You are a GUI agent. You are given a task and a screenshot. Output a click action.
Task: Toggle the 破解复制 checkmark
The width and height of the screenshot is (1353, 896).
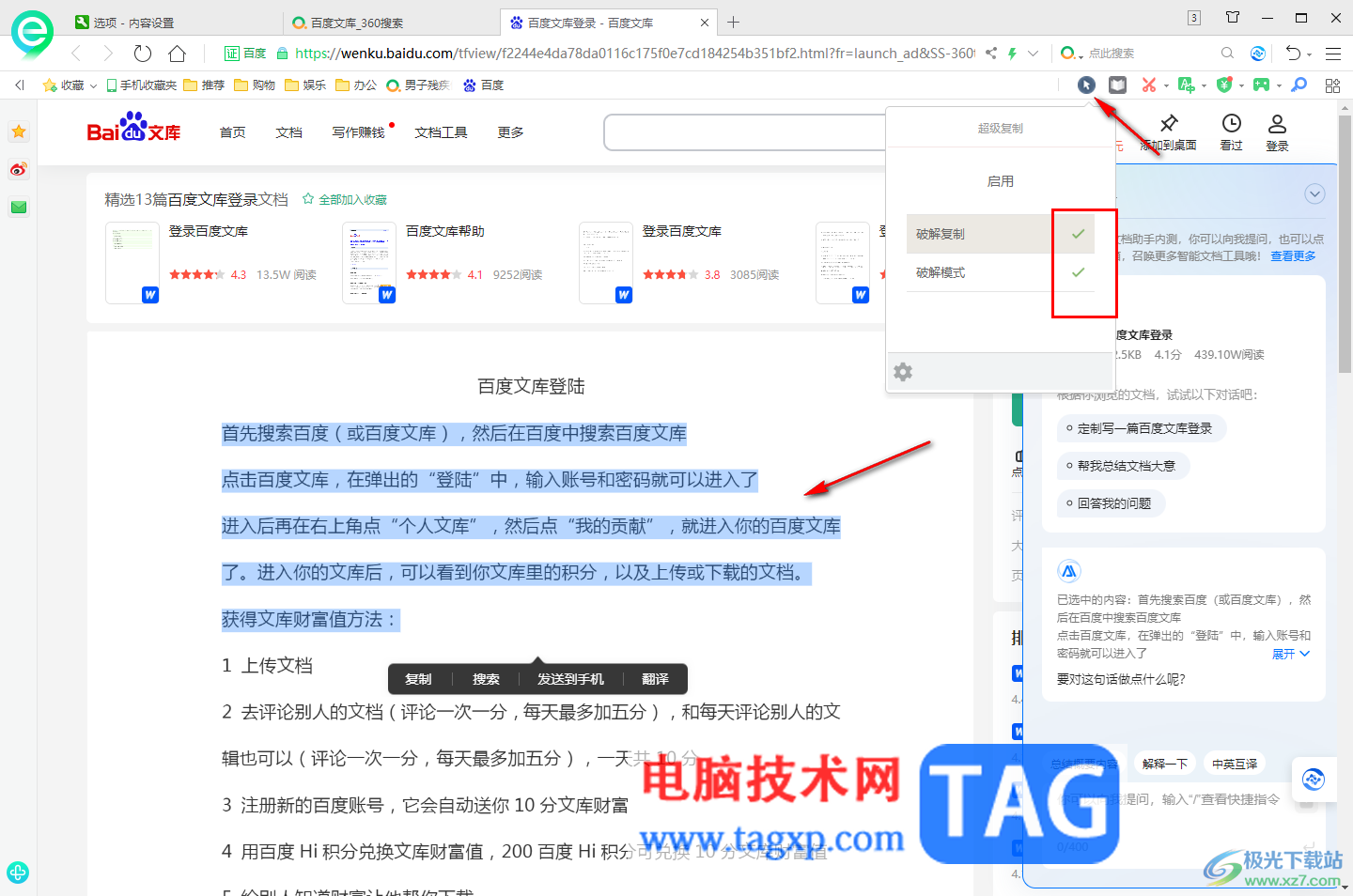(x=1078, y=234)
